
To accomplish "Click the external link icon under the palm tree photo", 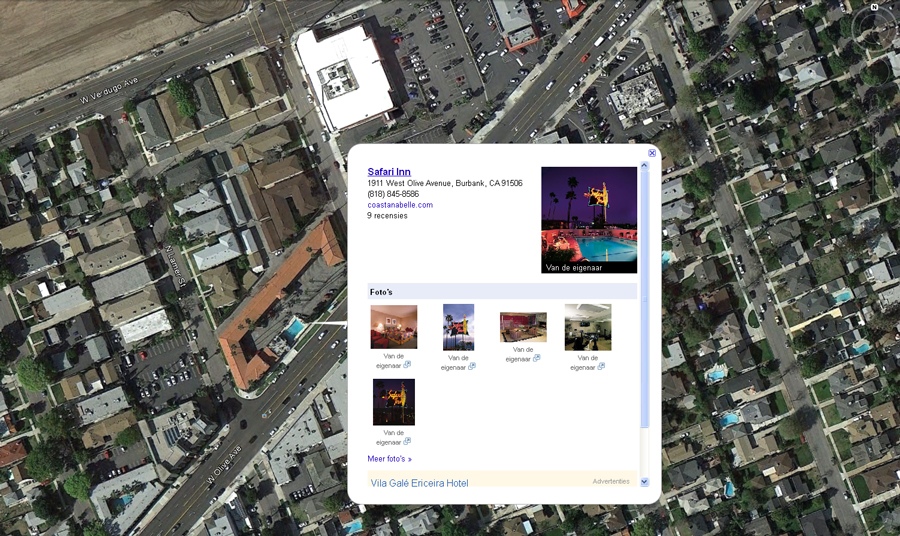I will pyautogui.click(x=472, y=367).
